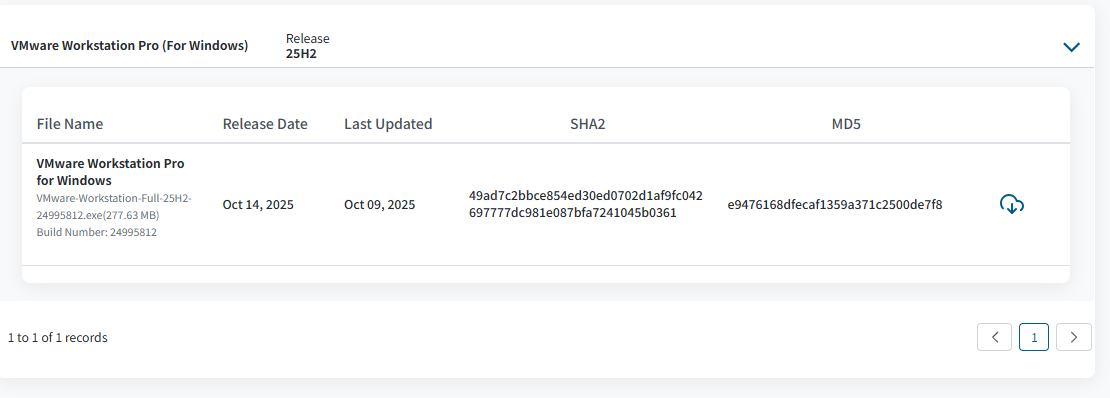Click the Last Updated column header
The width and height of the screenshot is (1110, 398).
pyautogui.click(x=388, y=124)
